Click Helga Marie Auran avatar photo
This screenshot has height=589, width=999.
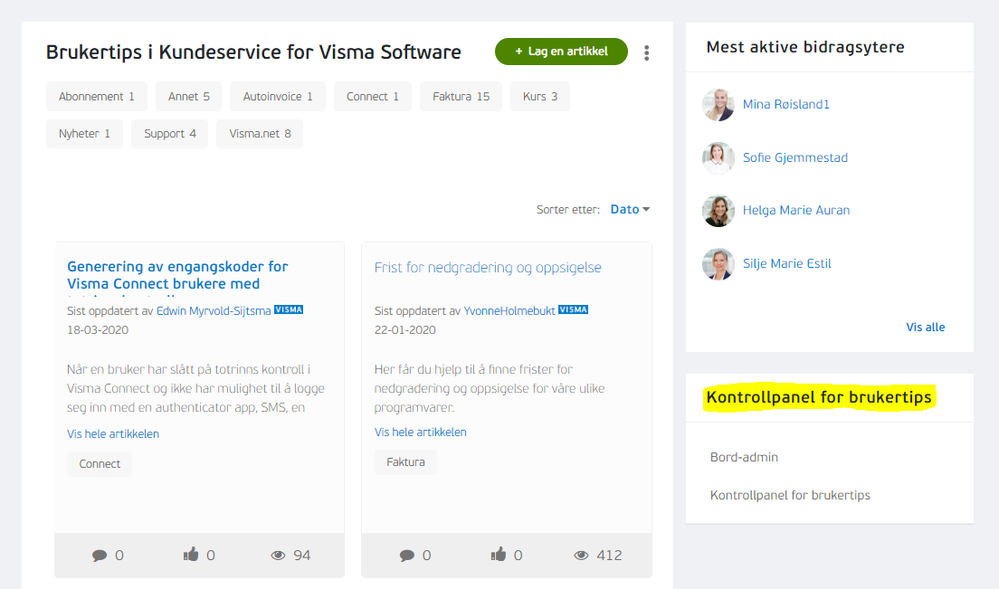pyautogui.click(x=718, y=210)
